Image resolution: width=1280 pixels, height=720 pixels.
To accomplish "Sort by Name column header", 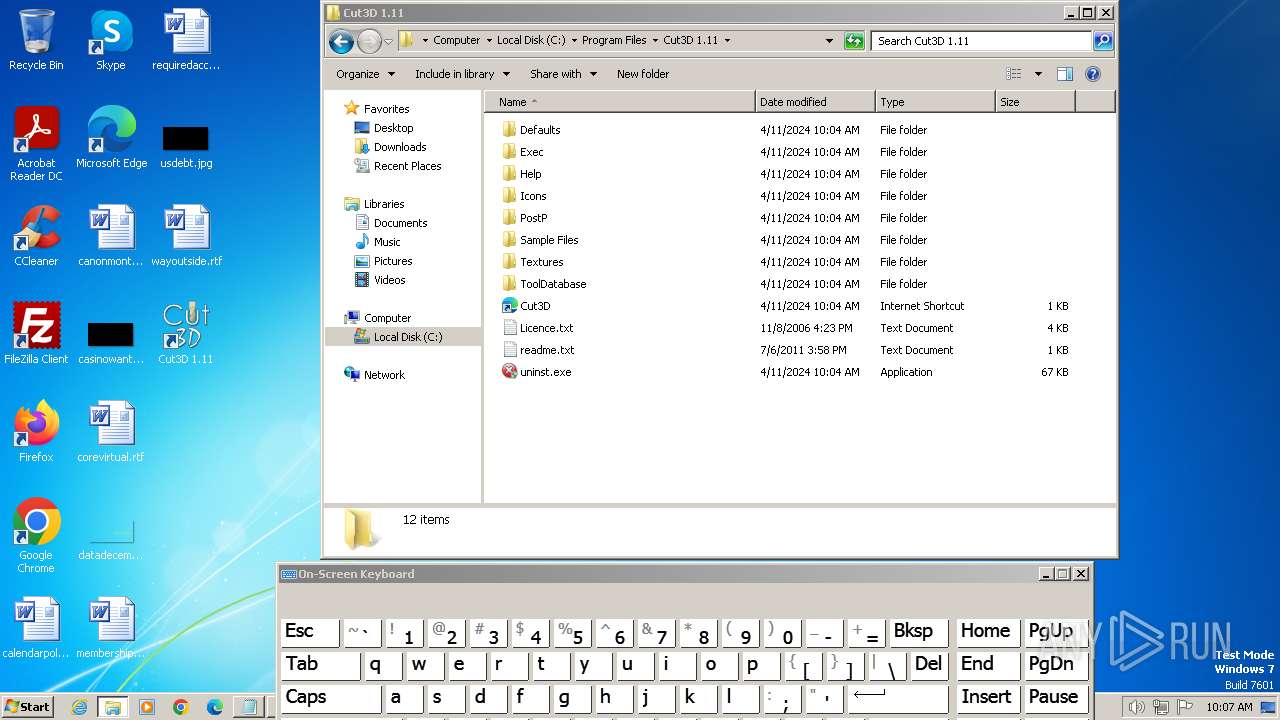I will (x=620, y=102).
